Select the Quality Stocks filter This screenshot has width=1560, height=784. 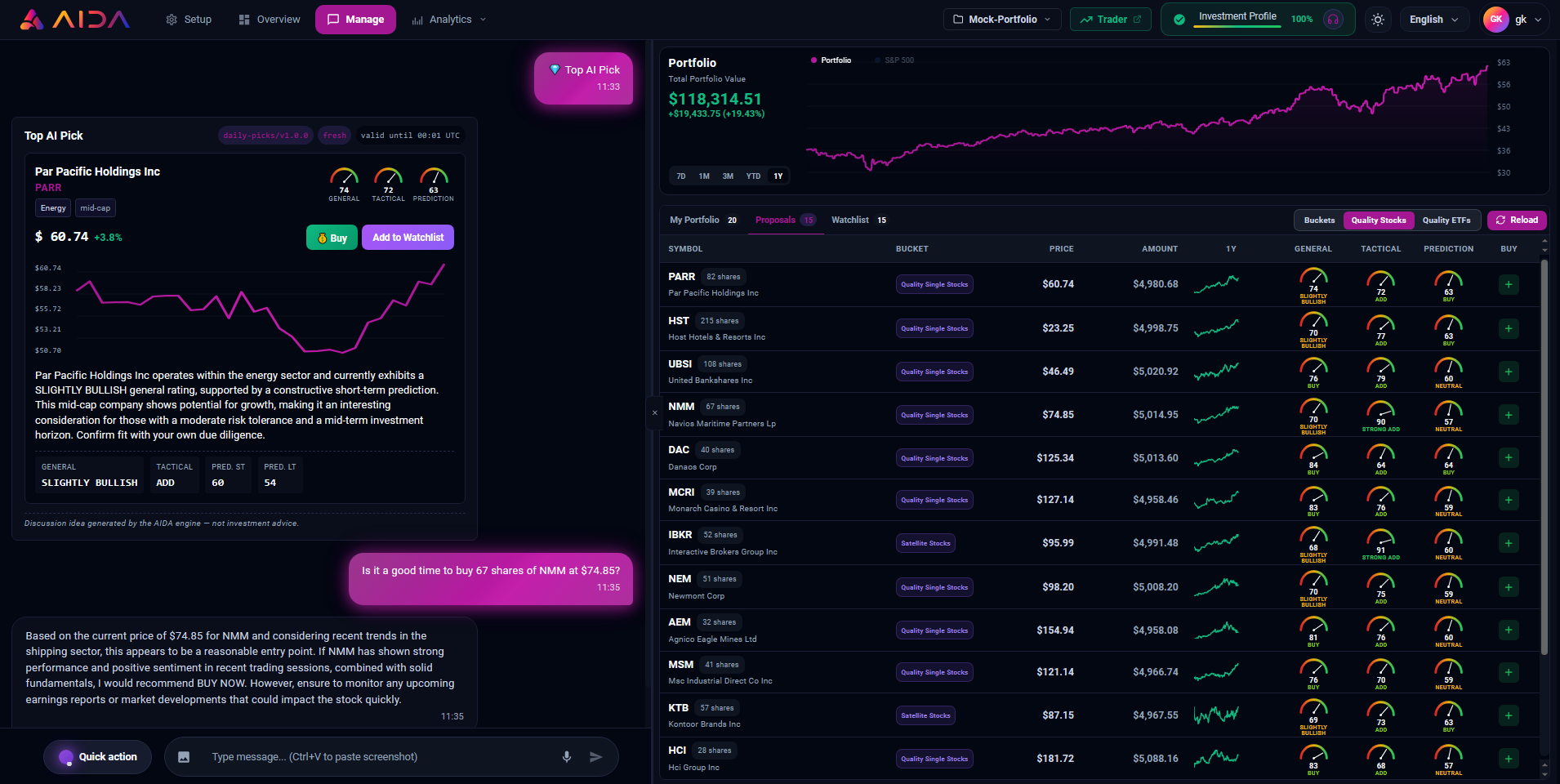click(1379, 220)
